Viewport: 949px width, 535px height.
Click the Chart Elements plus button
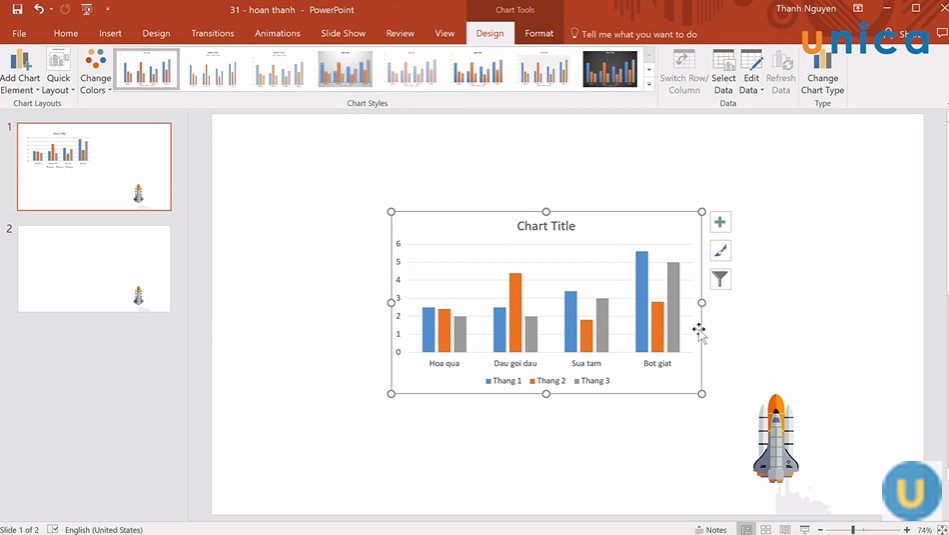pos(720,222)
